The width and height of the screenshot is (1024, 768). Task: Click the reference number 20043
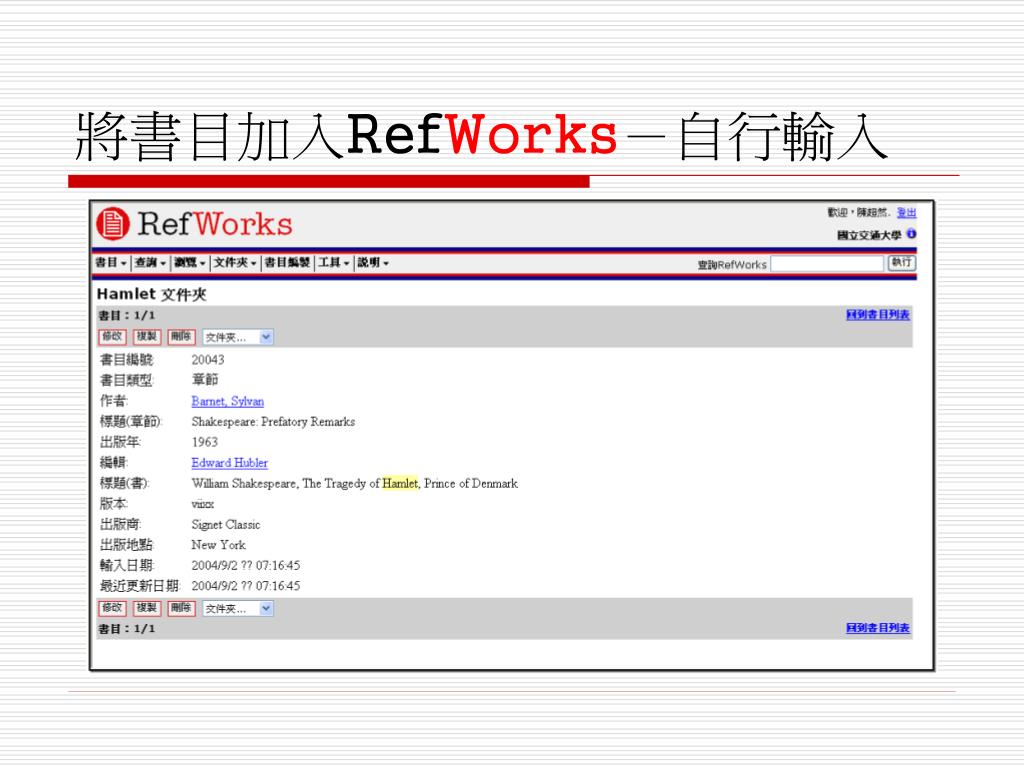(x=208, y=360)
